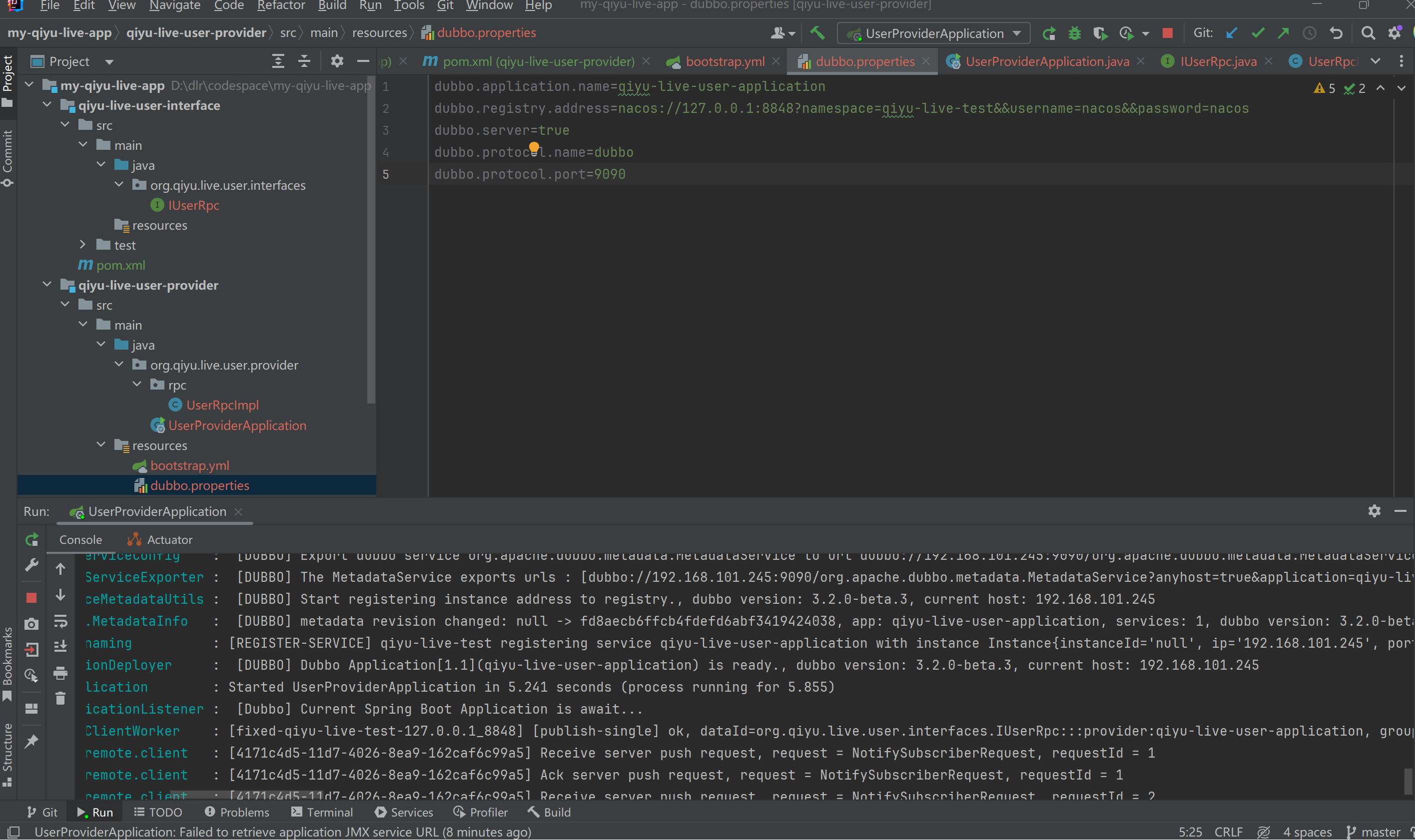Collapse the qiyu-live-user-interface module
Viewport: 1415px width, 840px height.
tap(47, 105)
